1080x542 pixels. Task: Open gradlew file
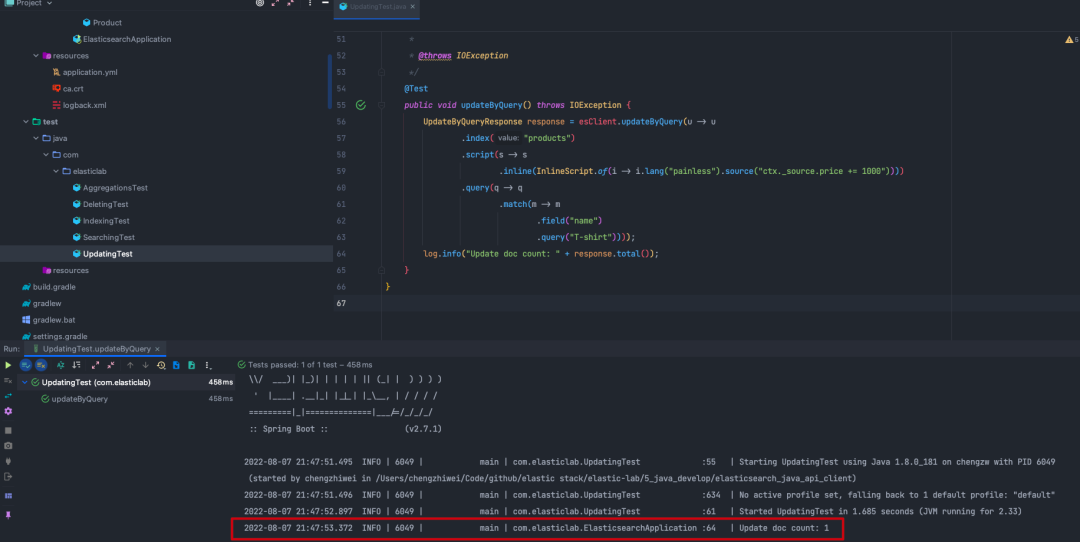(41, 304)
